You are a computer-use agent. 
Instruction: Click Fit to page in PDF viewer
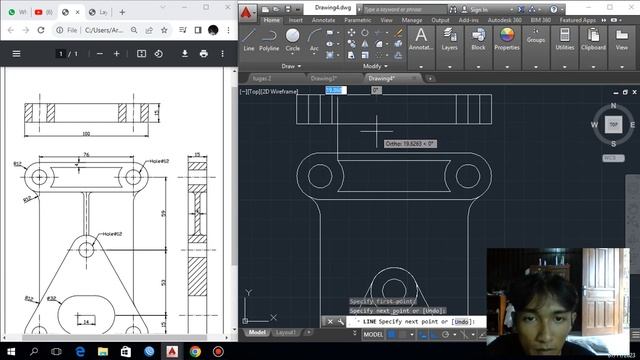(141, 53)
